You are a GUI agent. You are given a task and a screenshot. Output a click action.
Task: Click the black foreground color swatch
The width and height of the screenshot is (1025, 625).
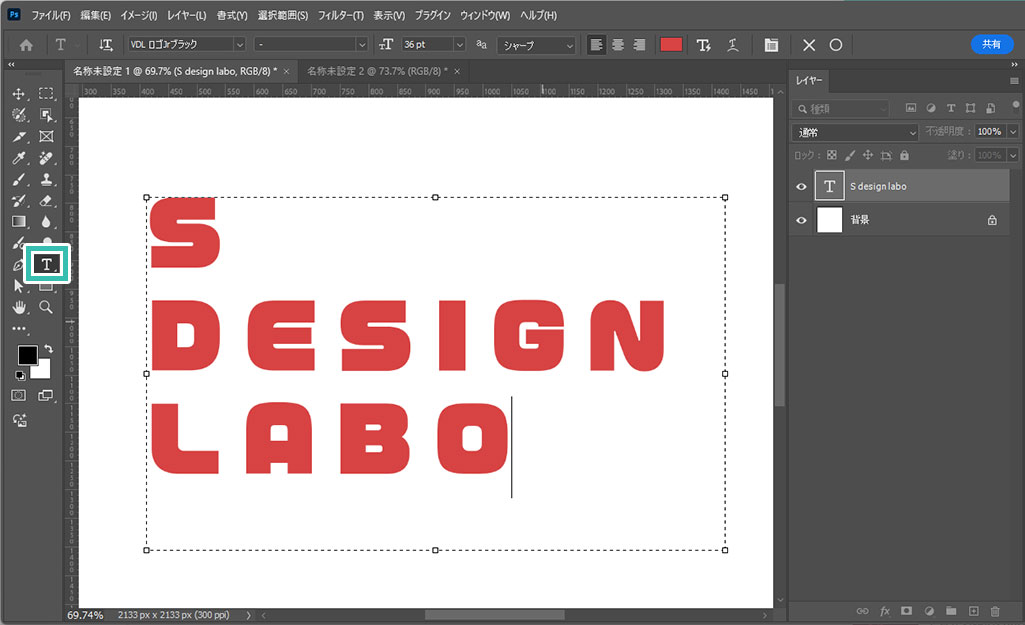[x=27, y=355]
